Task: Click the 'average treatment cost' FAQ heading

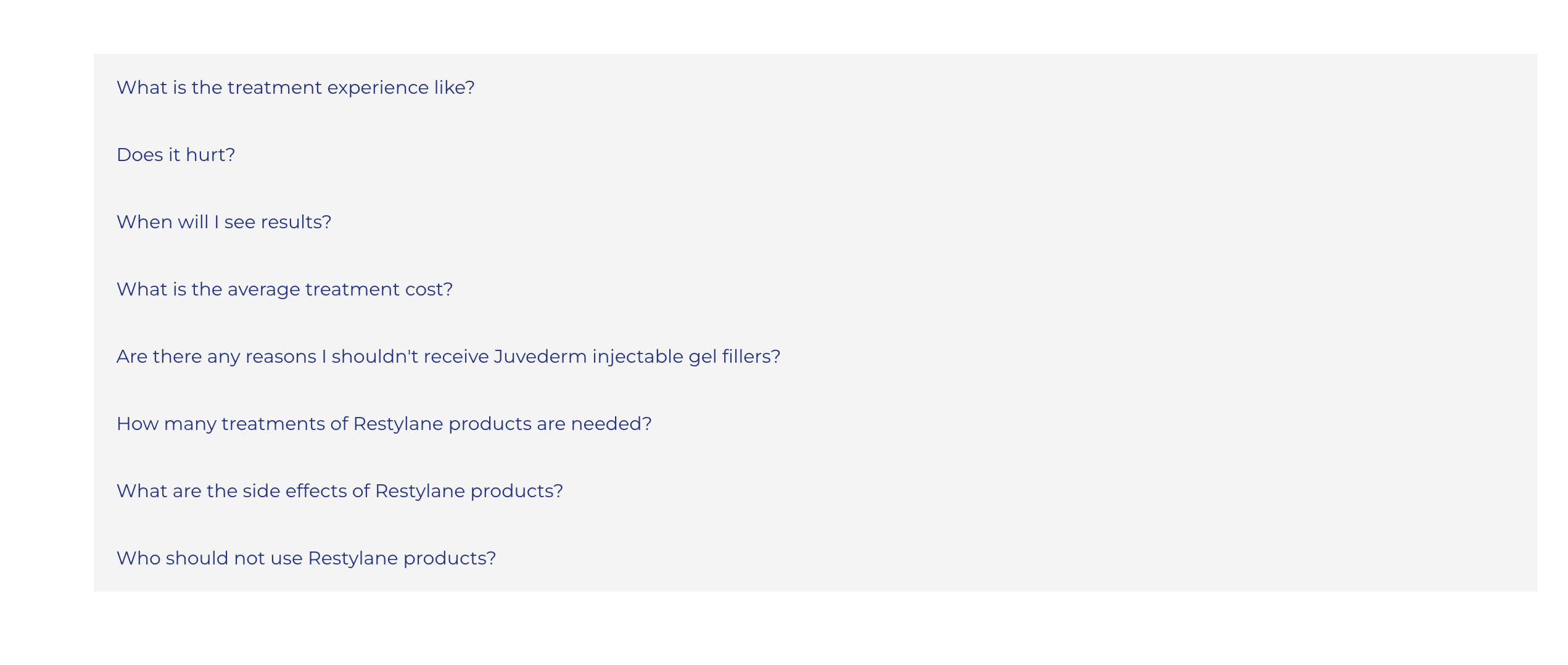Action: tap(284, 289)
